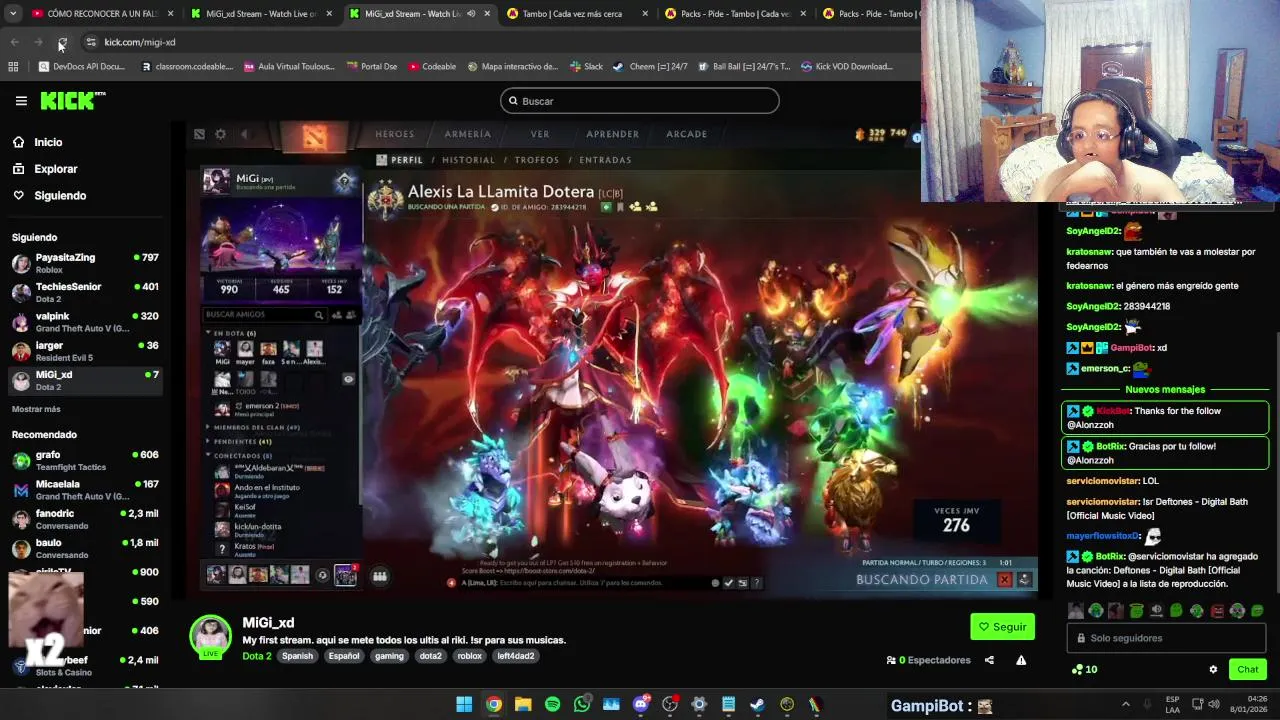This screenshot has height=720, width=1280.
Task: Open grafo recommended channel
Action: [x=85, y=460]
